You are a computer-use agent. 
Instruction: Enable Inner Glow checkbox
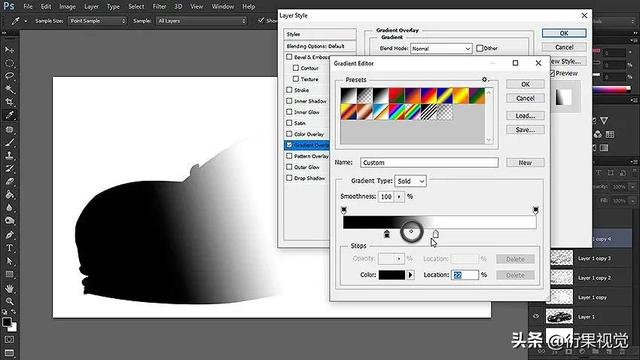[289, 112]
